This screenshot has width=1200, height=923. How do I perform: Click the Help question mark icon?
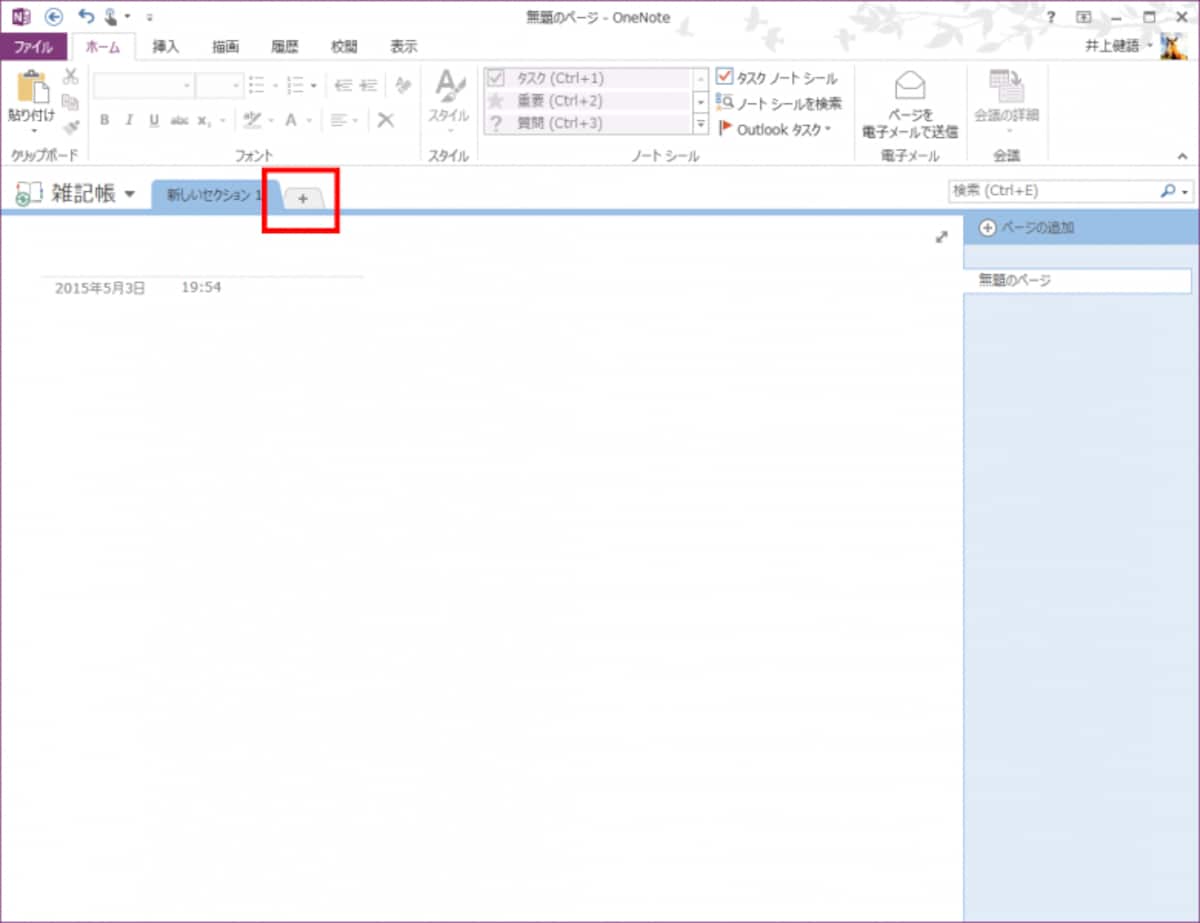click(1051, 17)
